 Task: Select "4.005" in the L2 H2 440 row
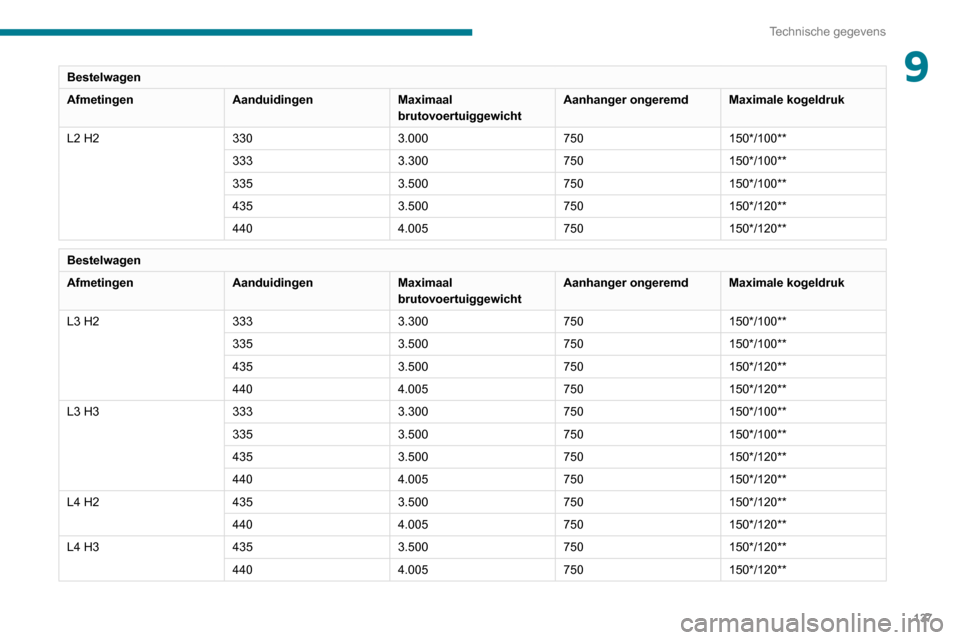(413, 228)
